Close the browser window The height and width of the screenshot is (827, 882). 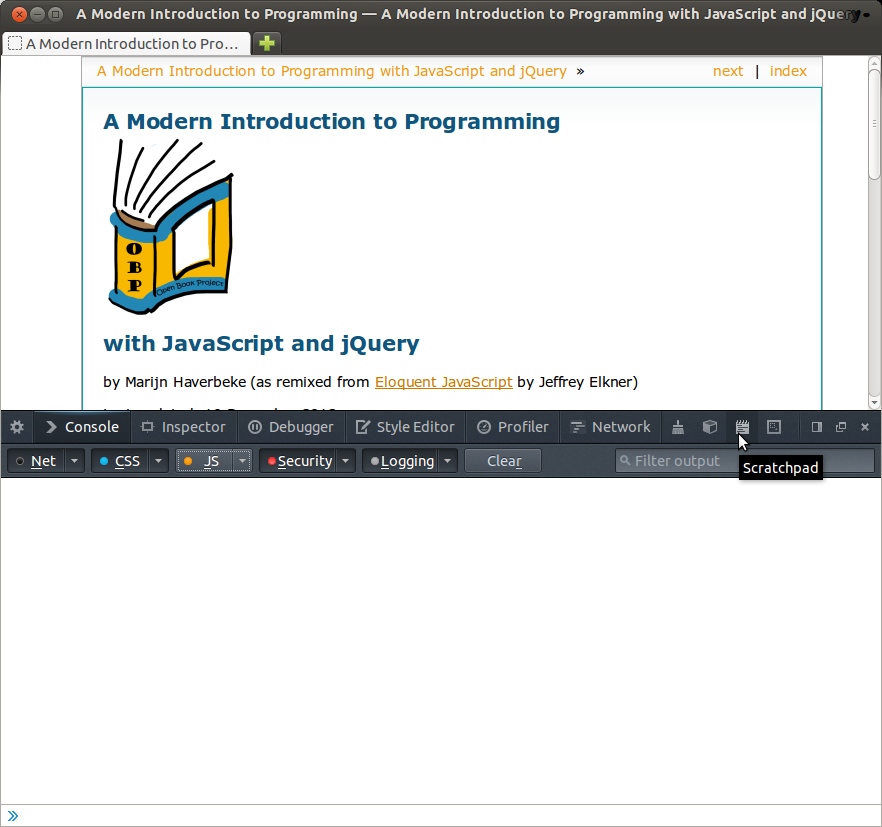[19, 14]
